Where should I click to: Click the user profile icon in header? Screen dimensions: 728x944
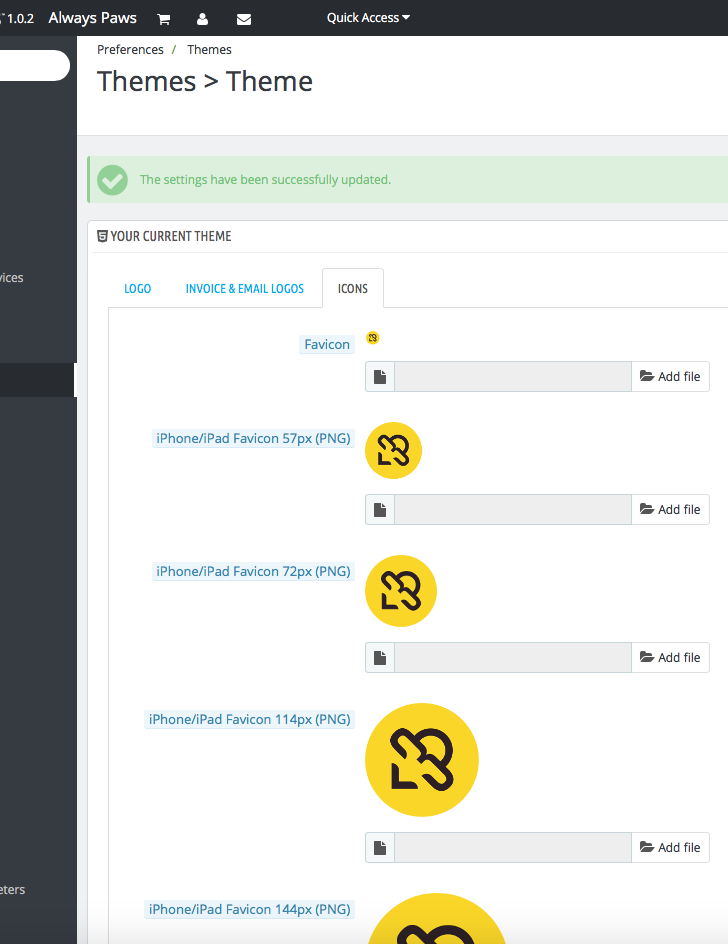[x=203, y=19]
